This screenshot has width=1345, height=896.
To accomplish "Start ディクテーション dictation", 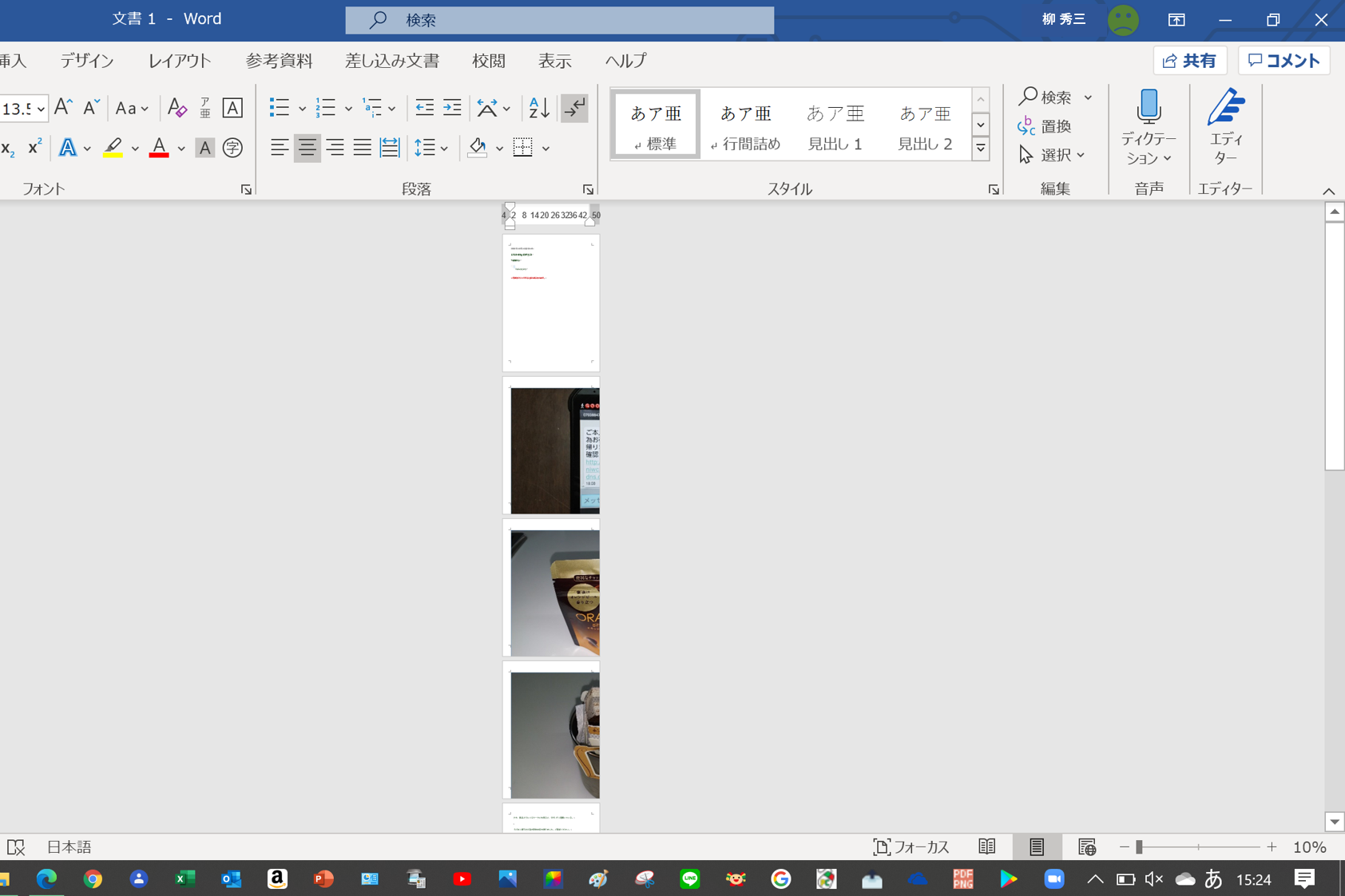I will point(1149,127).
